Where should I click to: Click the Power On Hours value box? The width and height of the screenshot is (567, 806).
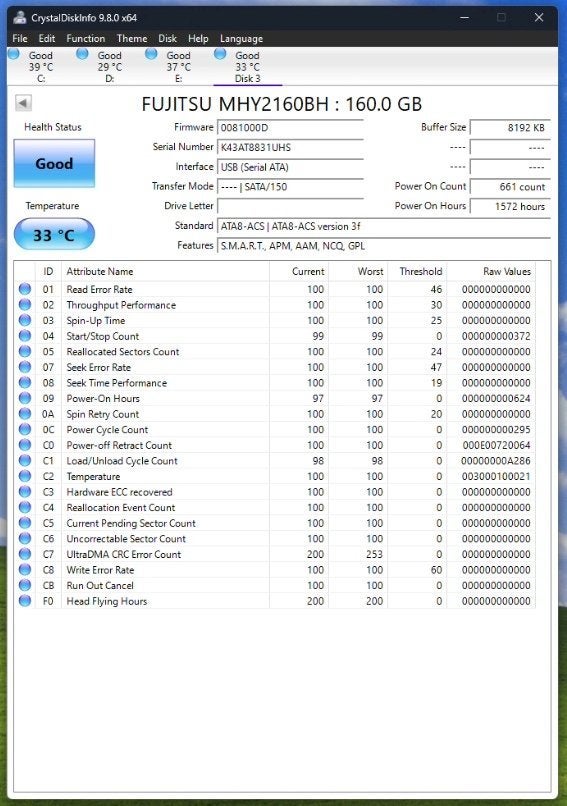point(509,206)
